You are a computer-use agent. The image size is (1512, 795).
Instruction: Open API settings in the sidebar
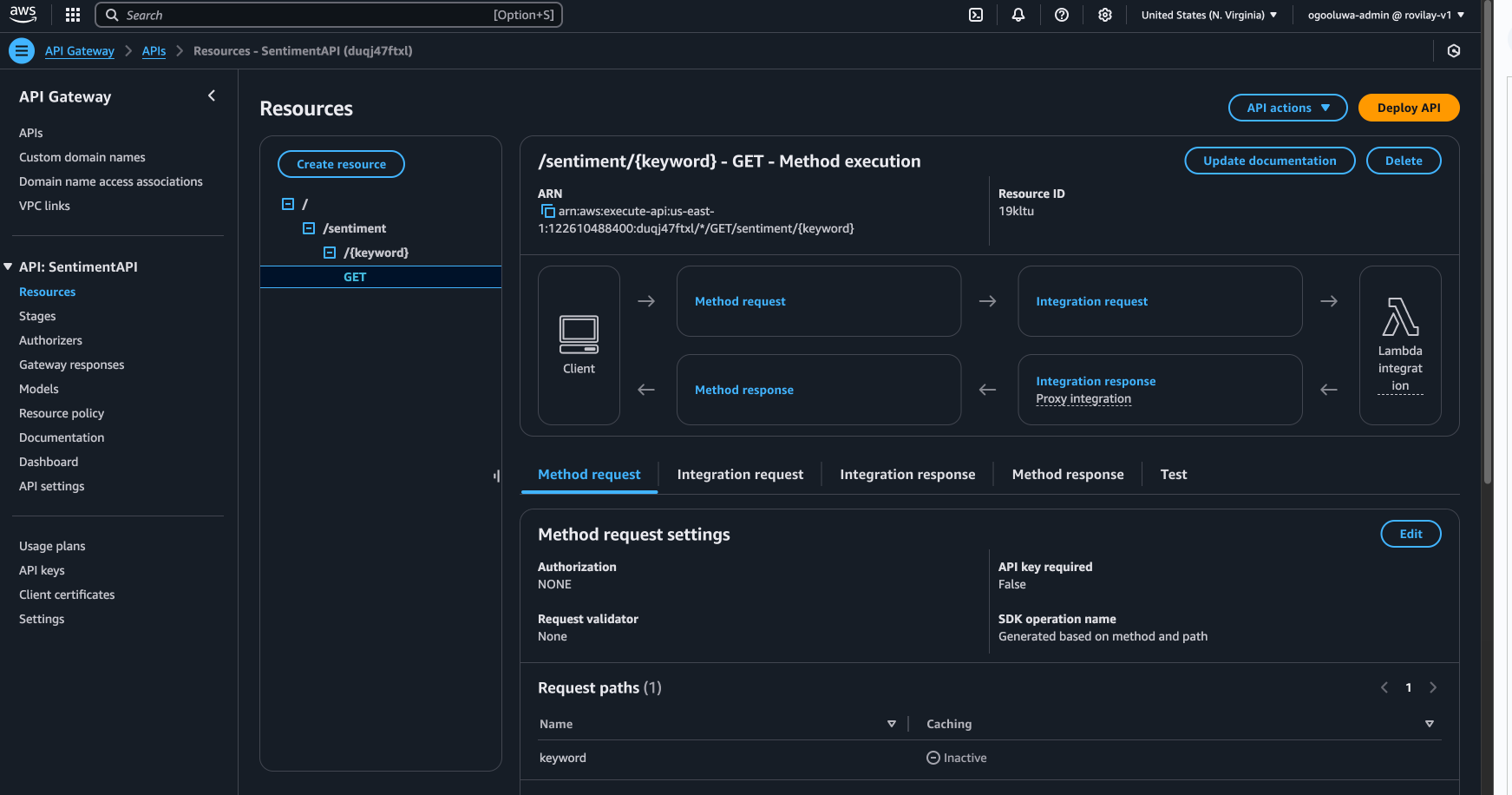pos(52,486)
